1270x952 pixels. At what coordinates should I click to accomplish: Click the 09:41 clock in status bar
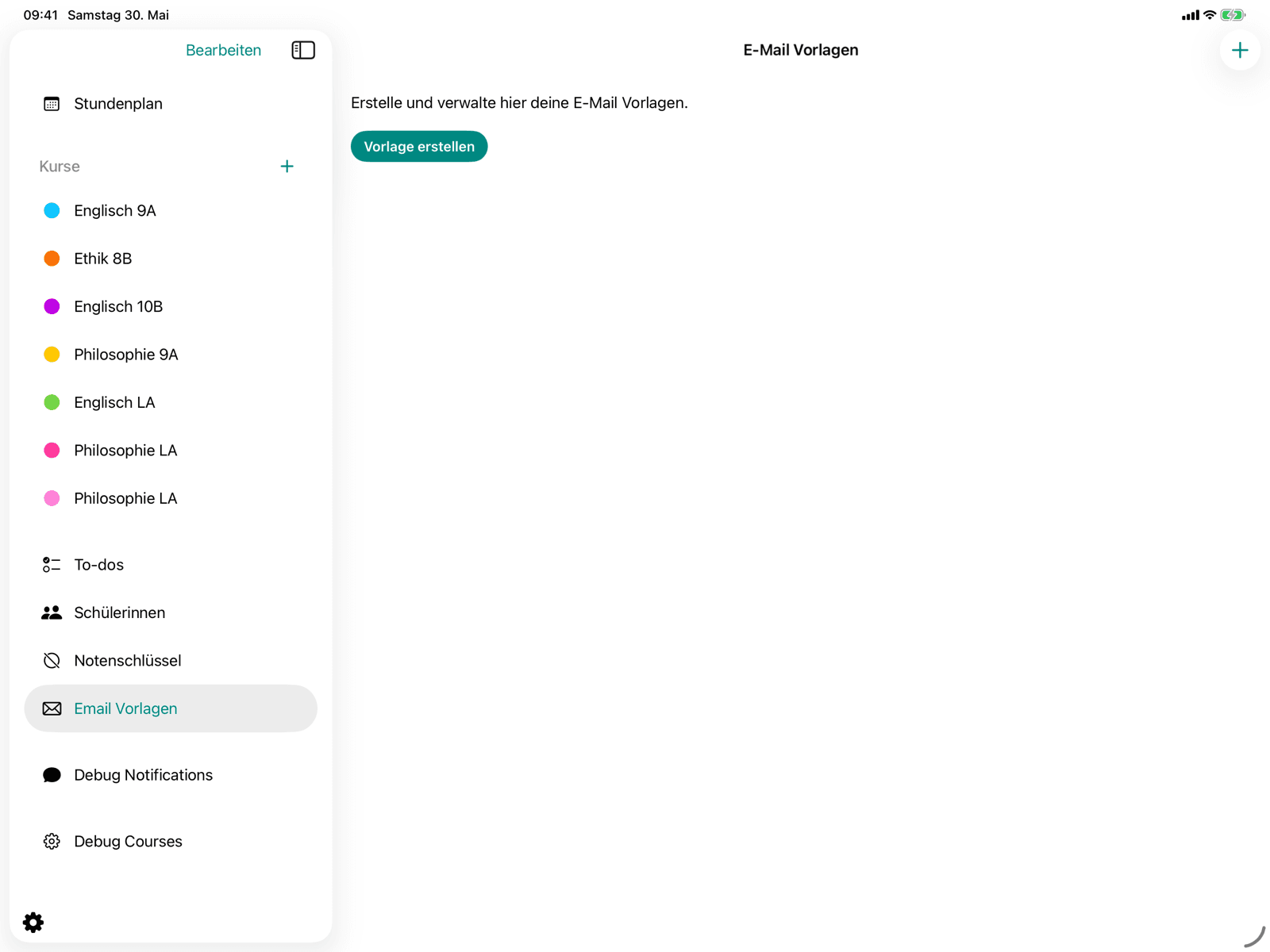40,15
